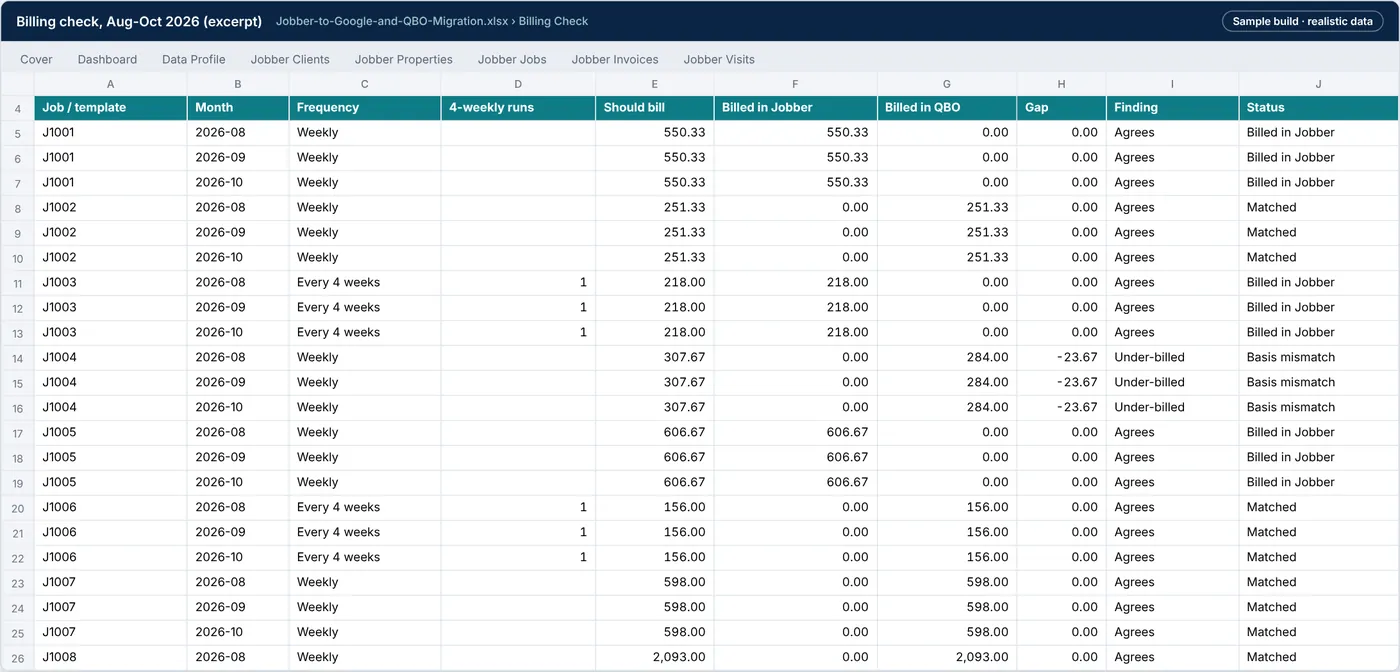1400x672 pixels.
Task: Select Billed in QBO 156.00 for J1006 2026-09
Action: click(x=947, y=532)
